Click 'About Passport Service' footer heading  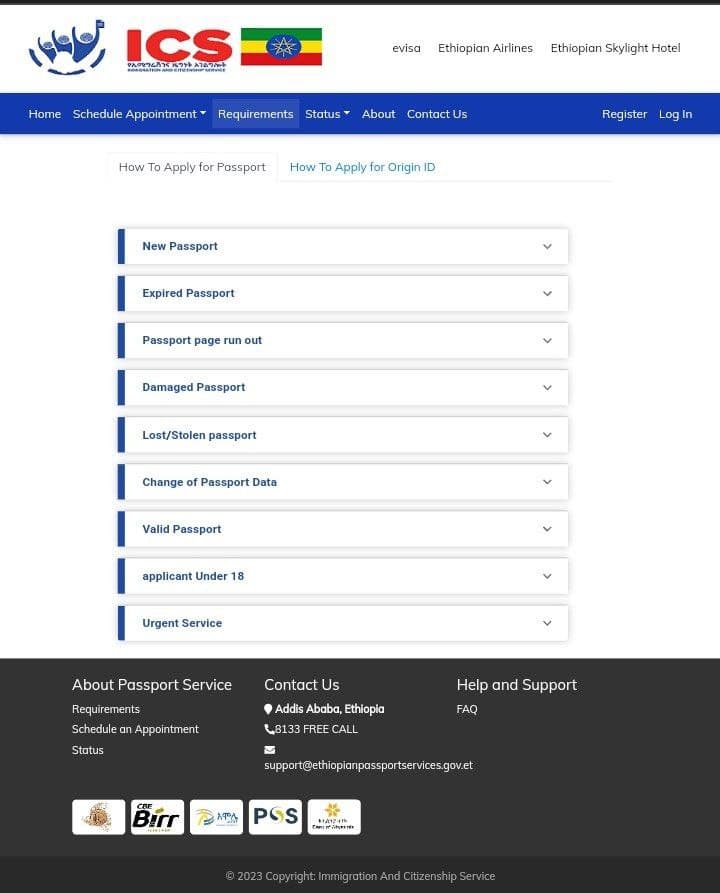click(152, 685)
